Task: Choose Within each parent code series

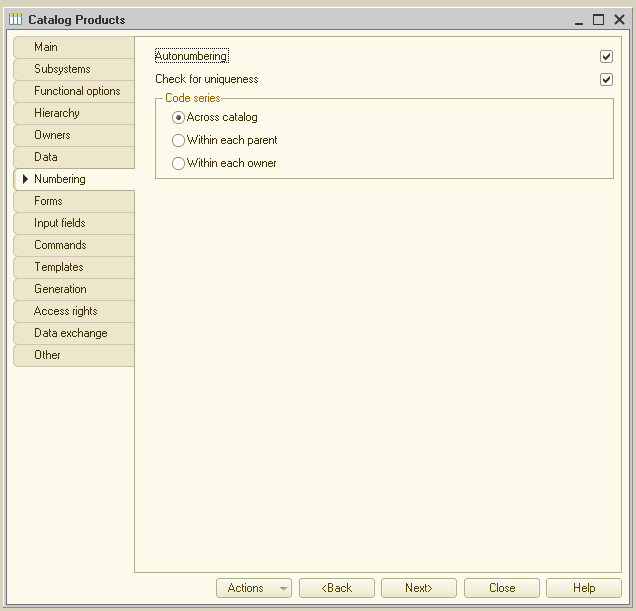Action: coord(179,141)
